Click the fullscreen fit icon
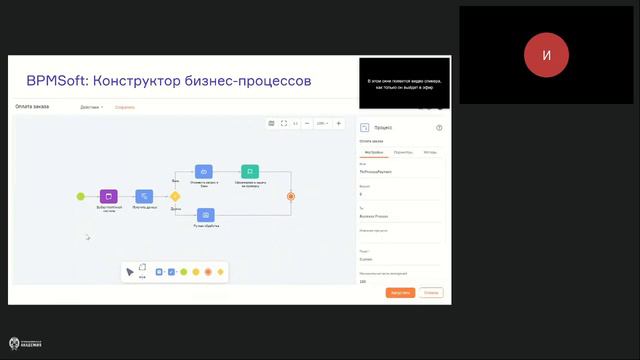This screenshot has height=360, width=640. coord(284,123)
